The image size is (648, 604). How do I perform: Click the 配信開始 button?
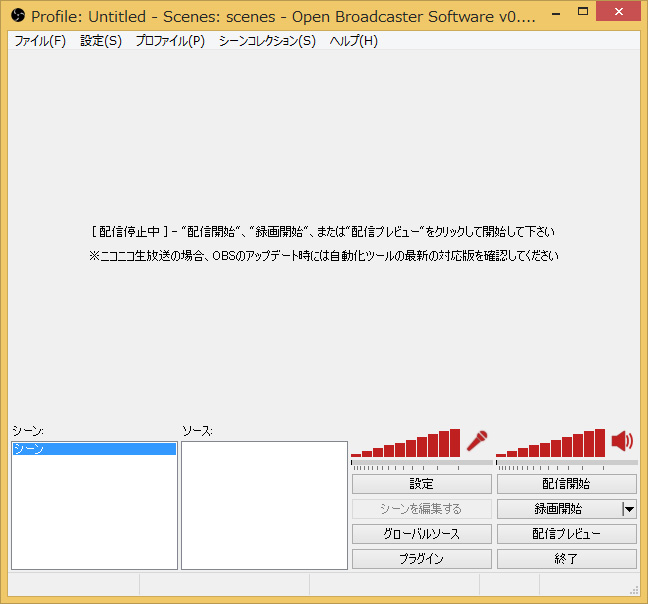coord(567,484)
